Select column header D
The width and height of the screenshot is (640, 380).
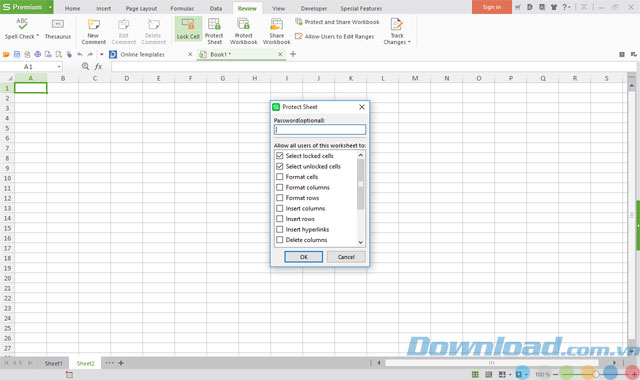click(x=127, y=78)
